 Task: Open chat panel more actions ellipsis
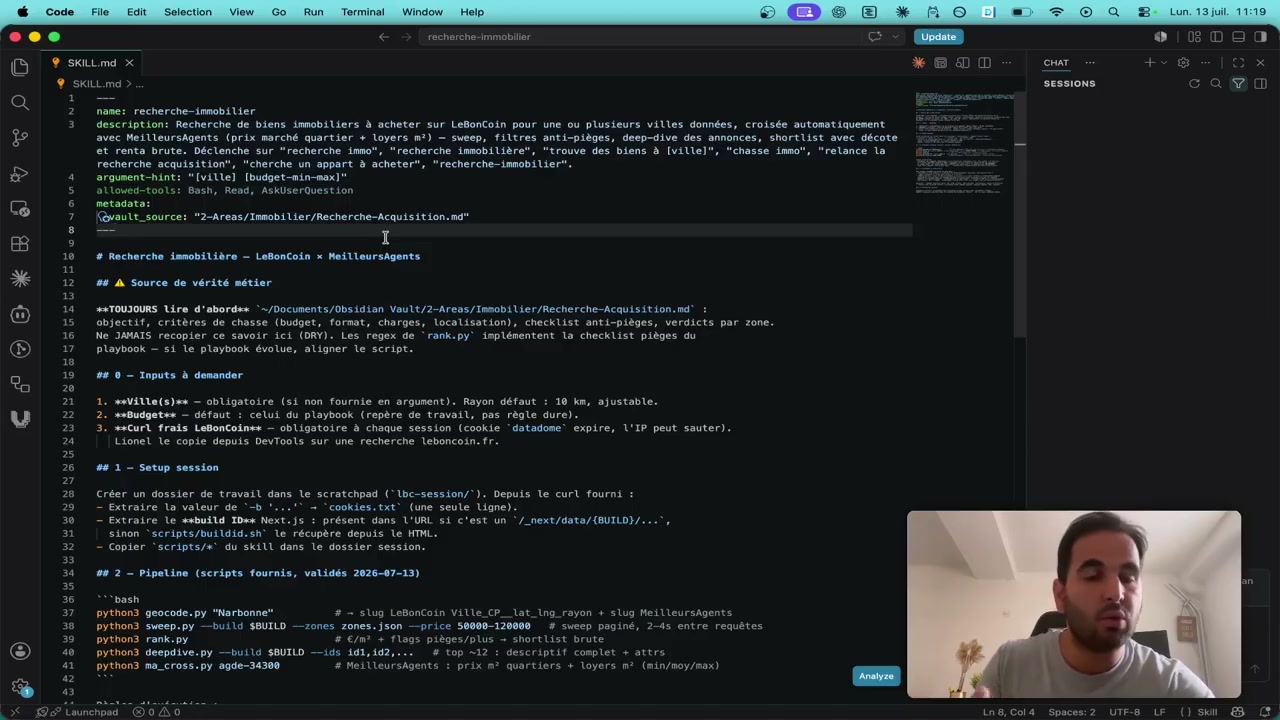point(1205,63)
